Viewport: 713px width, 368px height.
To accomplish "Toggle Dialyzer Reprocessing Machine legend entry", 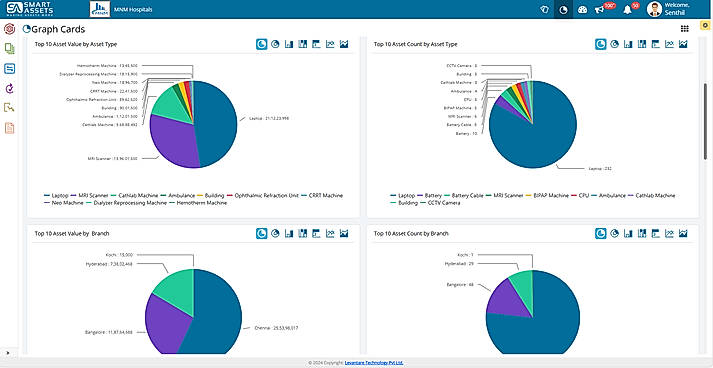I will (x=126, y=203).
